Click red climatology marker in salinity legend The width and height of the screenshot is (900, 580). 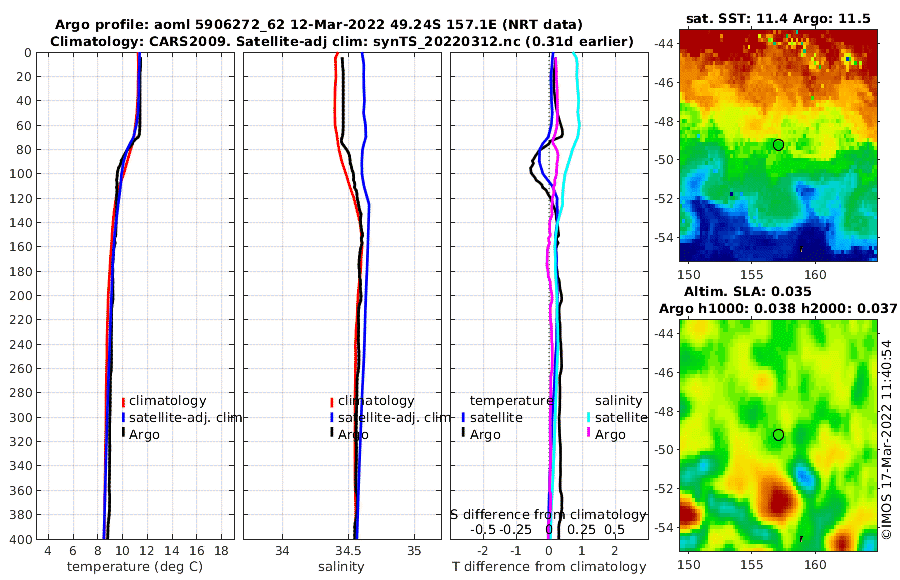tap(332, 402)
